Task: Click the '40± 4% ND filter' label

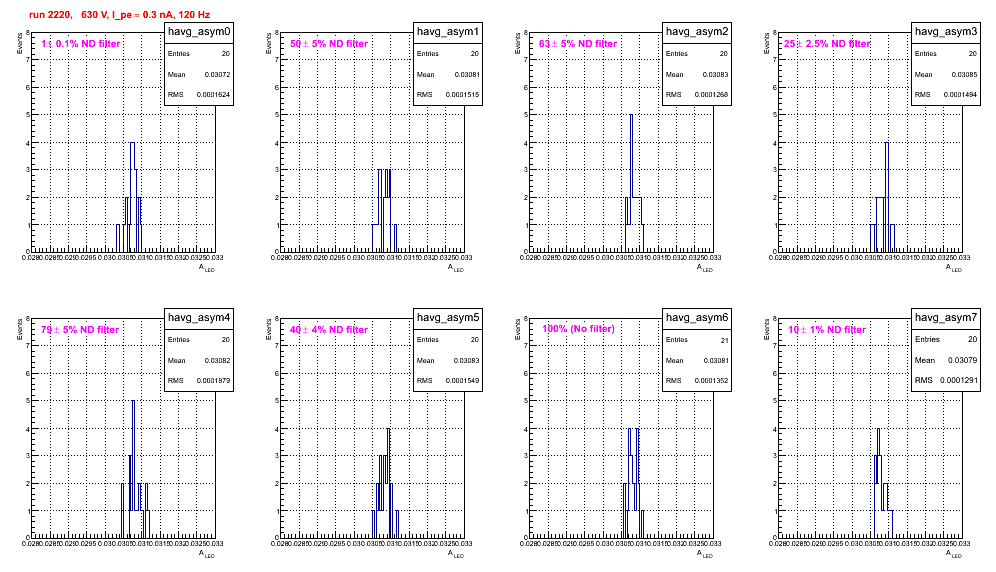Action: [329, 330]
